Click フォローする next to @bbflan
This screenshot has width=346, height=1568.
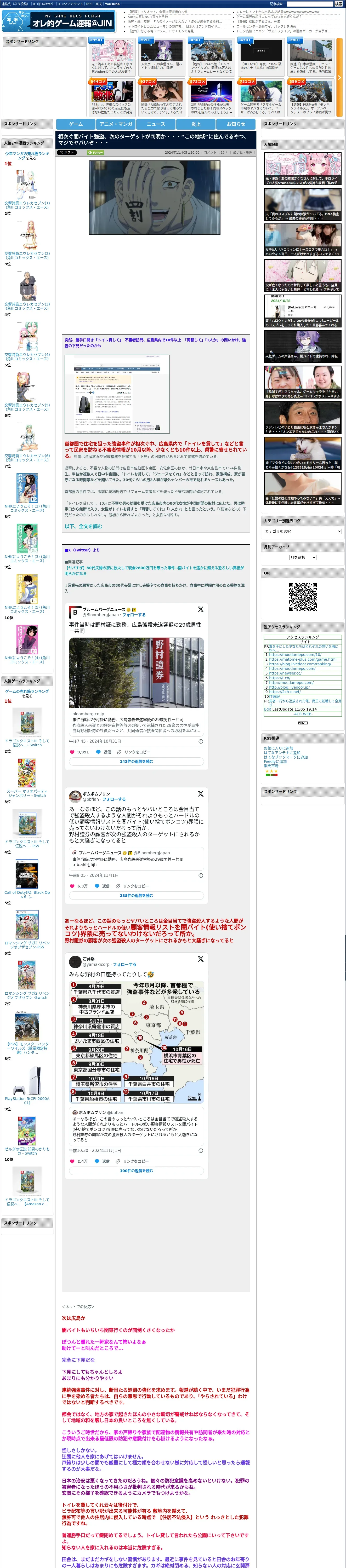114,799
